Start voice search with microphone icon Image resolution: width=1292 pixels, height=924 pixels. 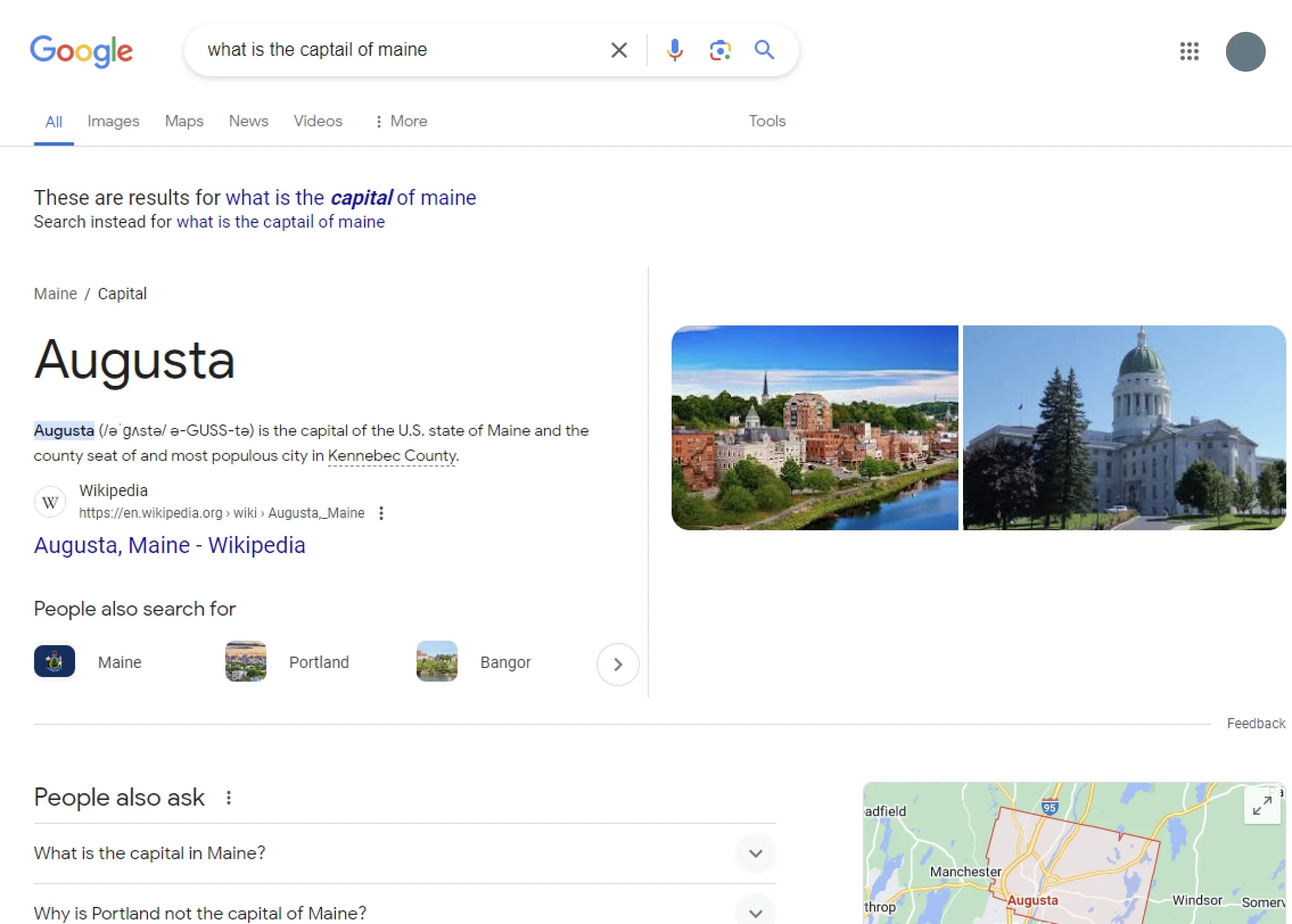[x=674, y=50]
